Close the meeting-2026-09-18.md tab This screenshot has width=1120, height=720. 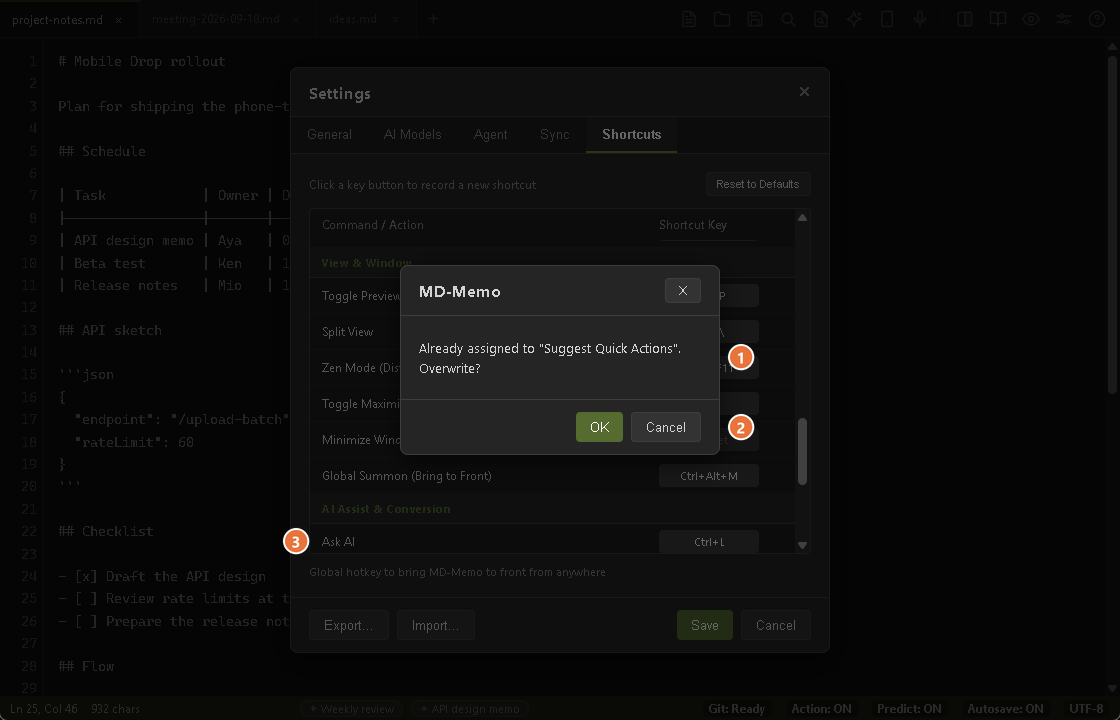pos(295,20)
